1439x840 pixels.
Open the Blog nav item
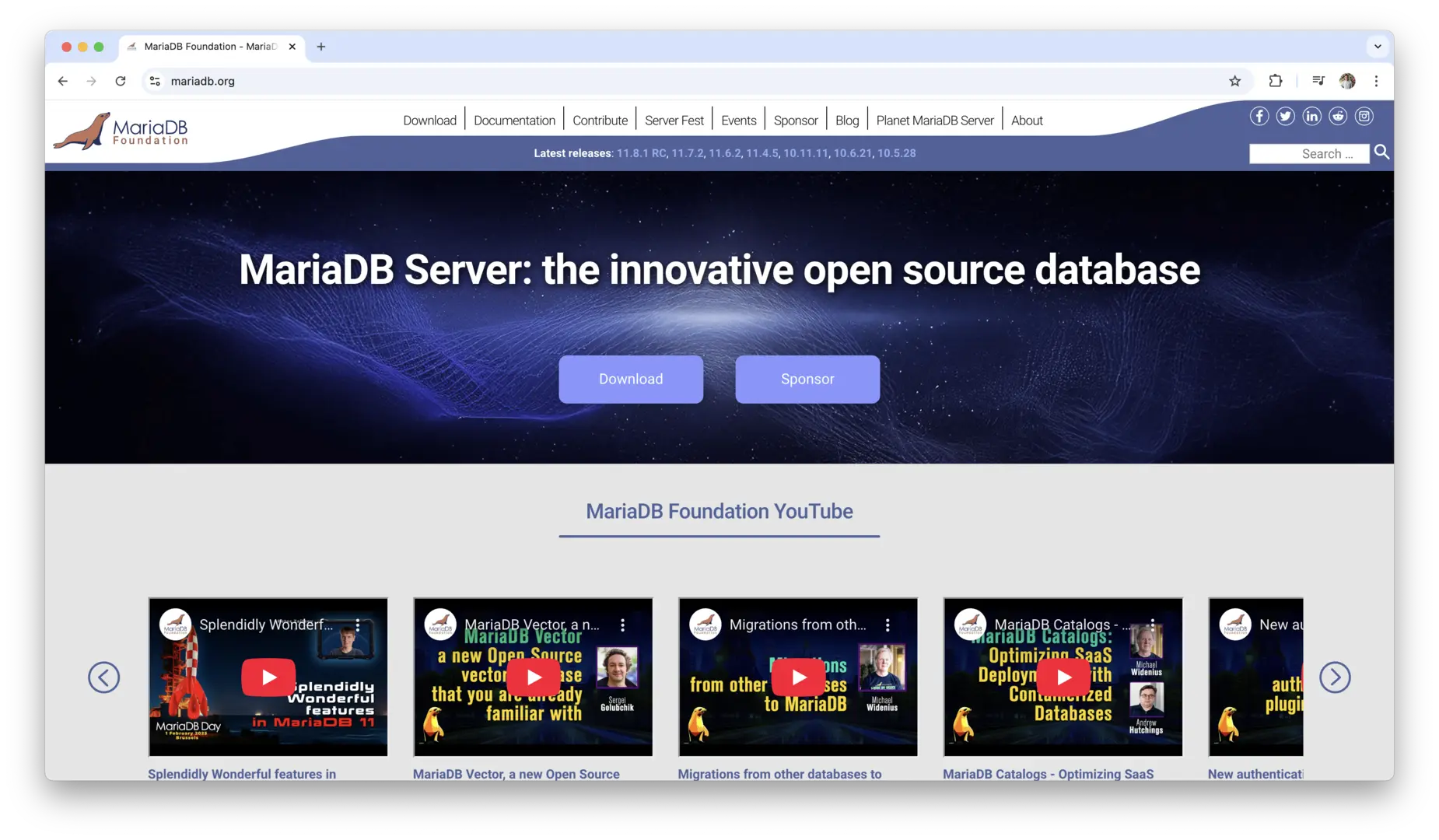847,121
